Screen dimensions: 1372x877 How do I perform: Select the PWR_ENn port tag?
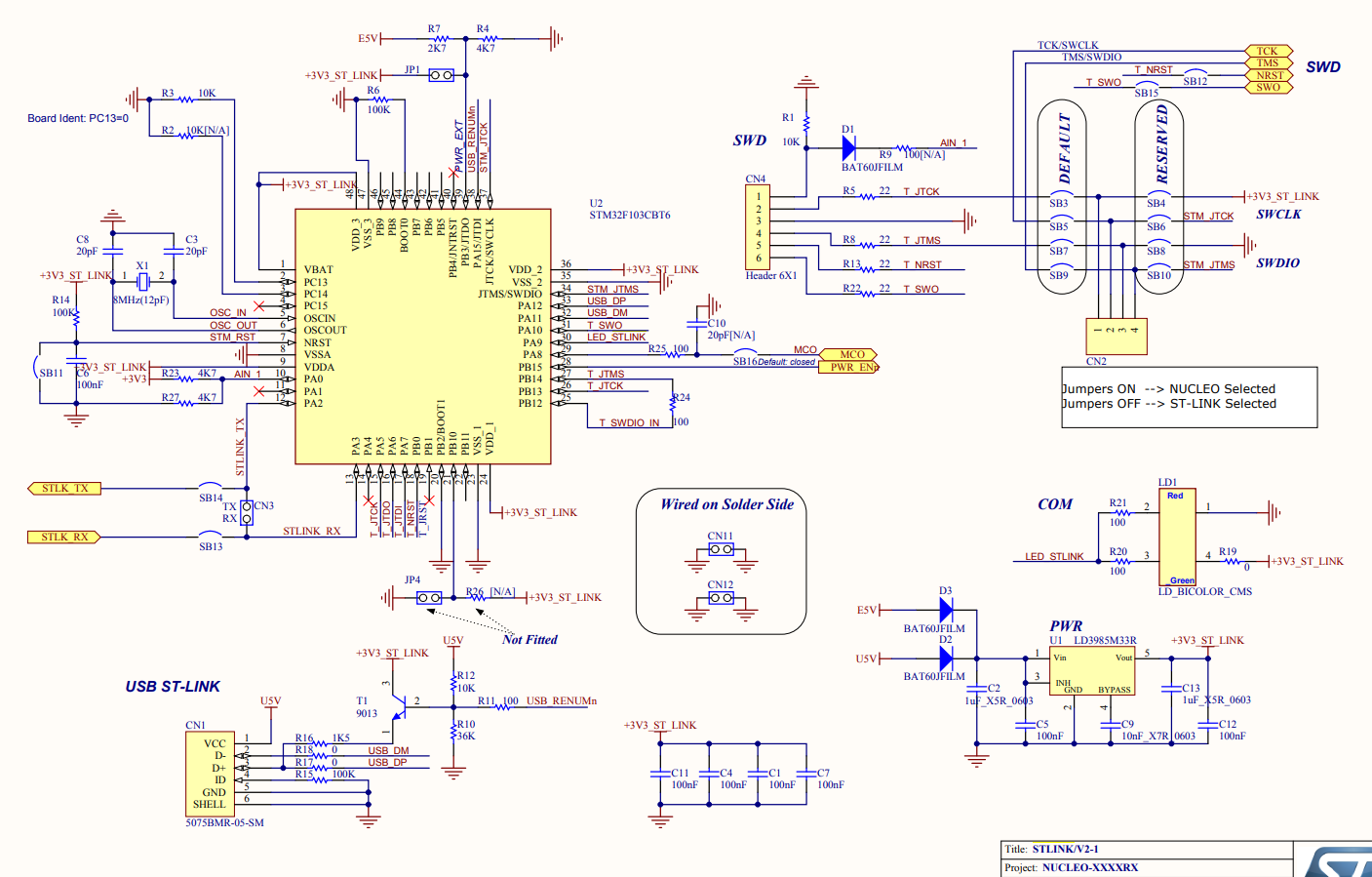click(848, 367)
